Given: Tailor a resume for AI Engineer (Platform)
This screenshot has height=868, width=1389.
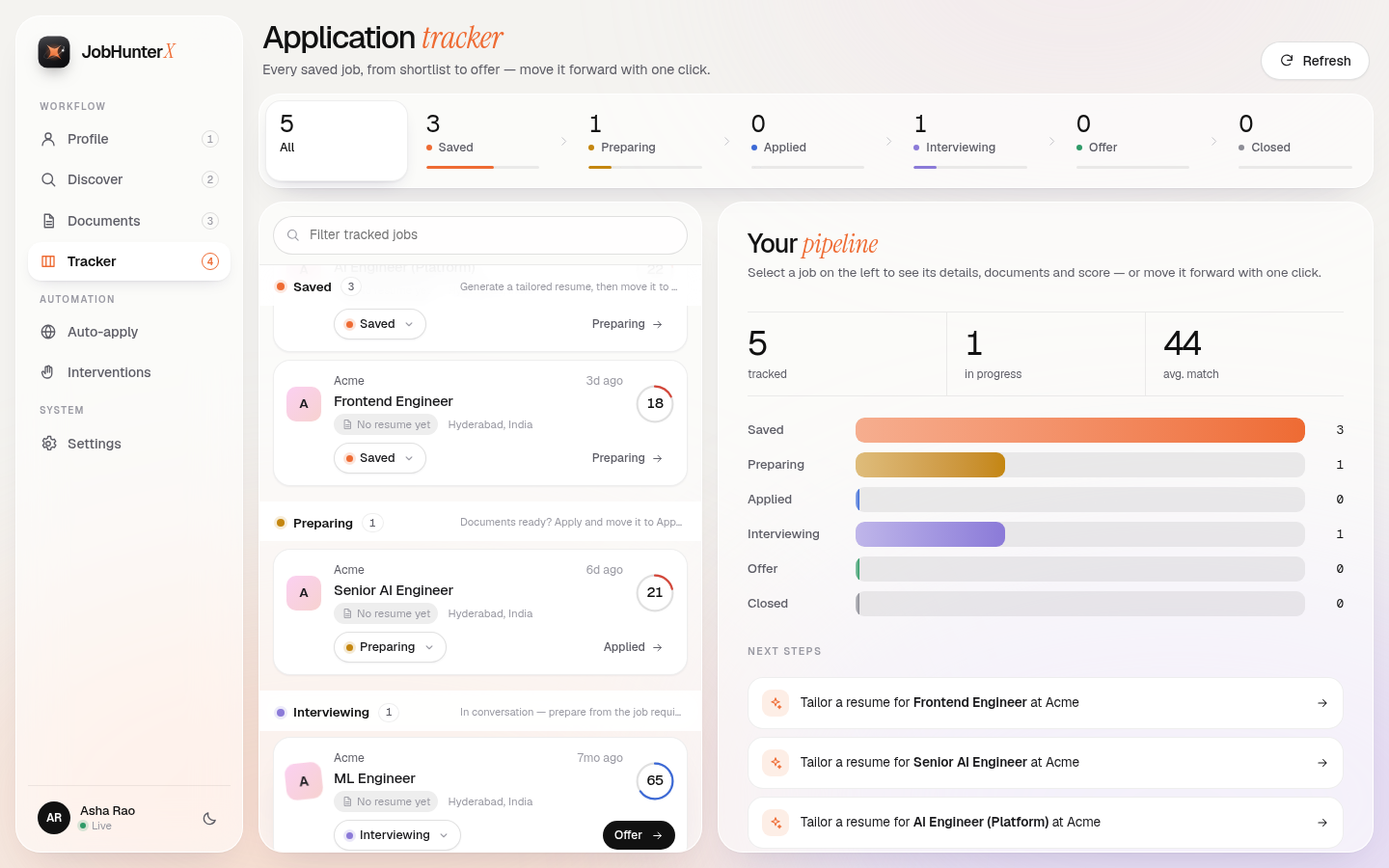Looking at the screenshot, I should [1046, 823].
